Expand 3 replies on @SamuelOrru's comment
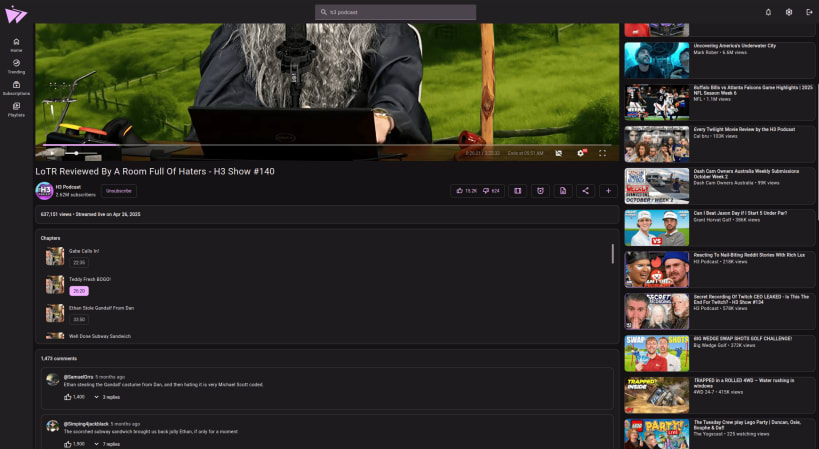This screenshot has width=819, height=449. pyautogui.click(x=107, y=397)
